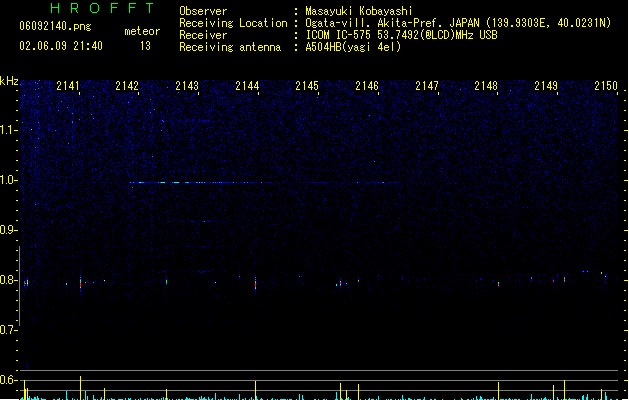Click the 0.6 kHz axis label
This screenshot has height=400, width=629.
tap(8, 380)
